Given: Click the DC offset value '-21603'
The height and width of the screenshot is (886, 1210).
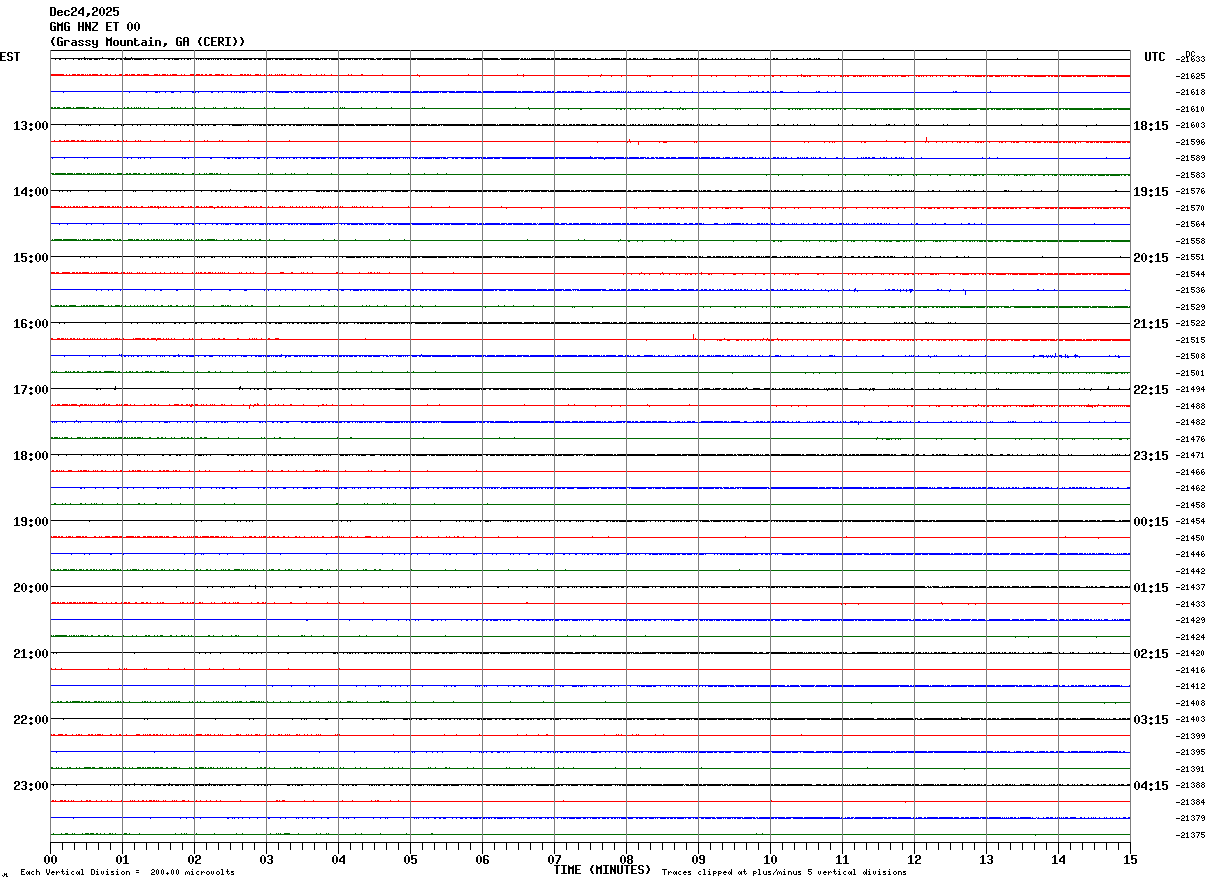Looking at the screenshot, I should 1191,125.
